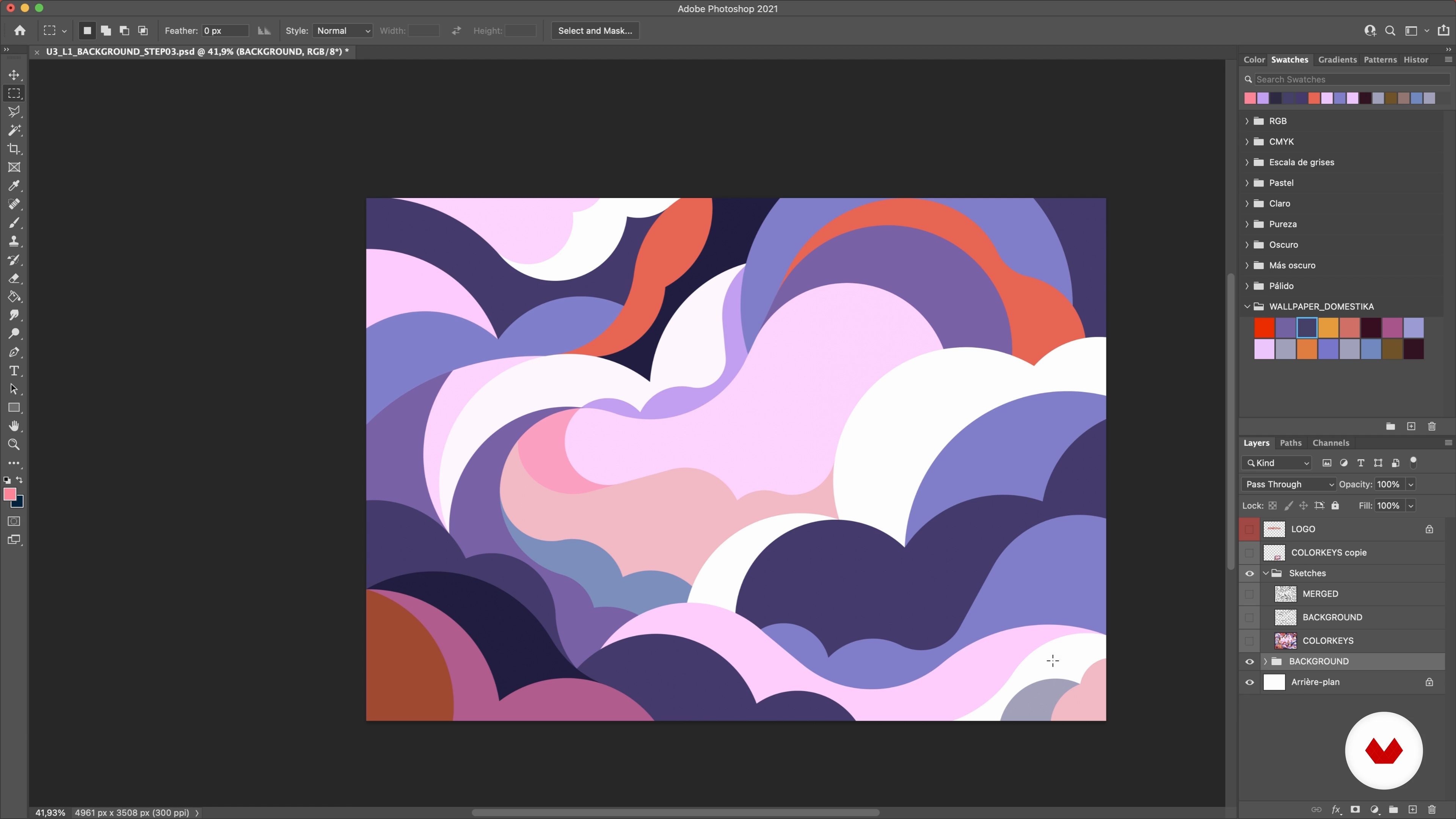Switch to the Paths tab
This screenshot has width=1456, height=819.
(x=1290, y=443)
